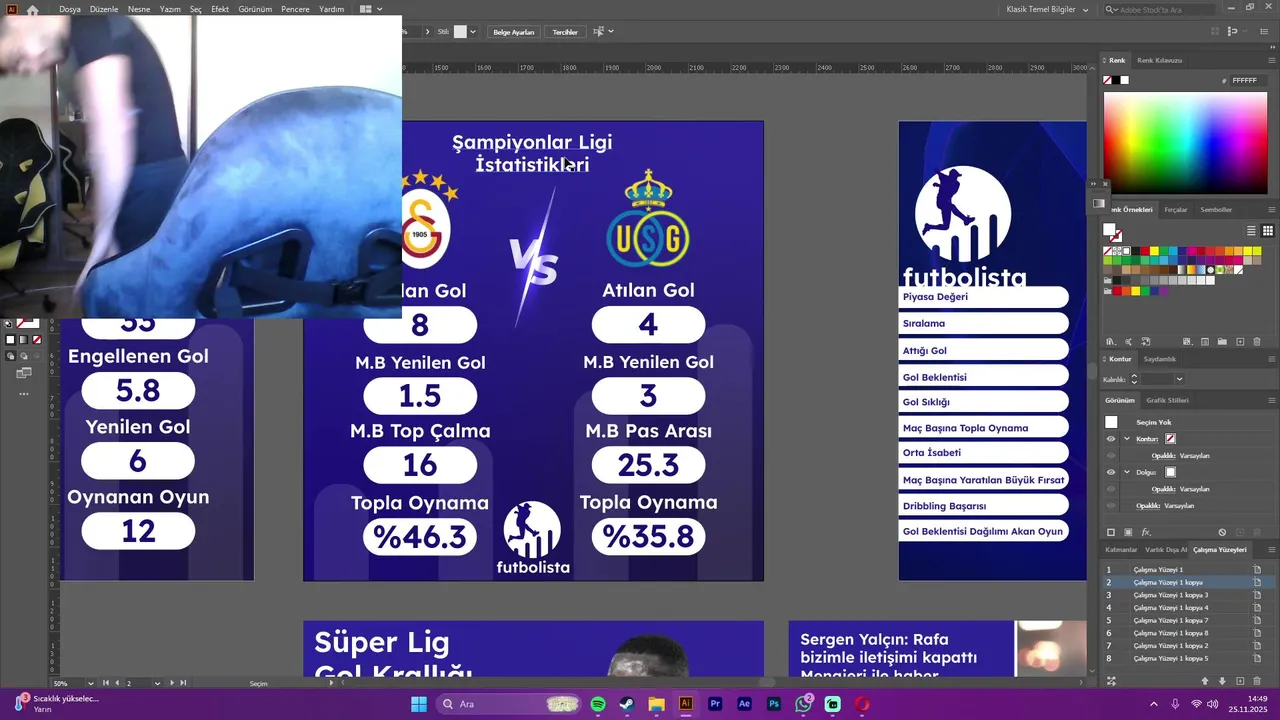
Task: Toggle visibility eye of Dolgu attribute
Action: point(1110,472)
